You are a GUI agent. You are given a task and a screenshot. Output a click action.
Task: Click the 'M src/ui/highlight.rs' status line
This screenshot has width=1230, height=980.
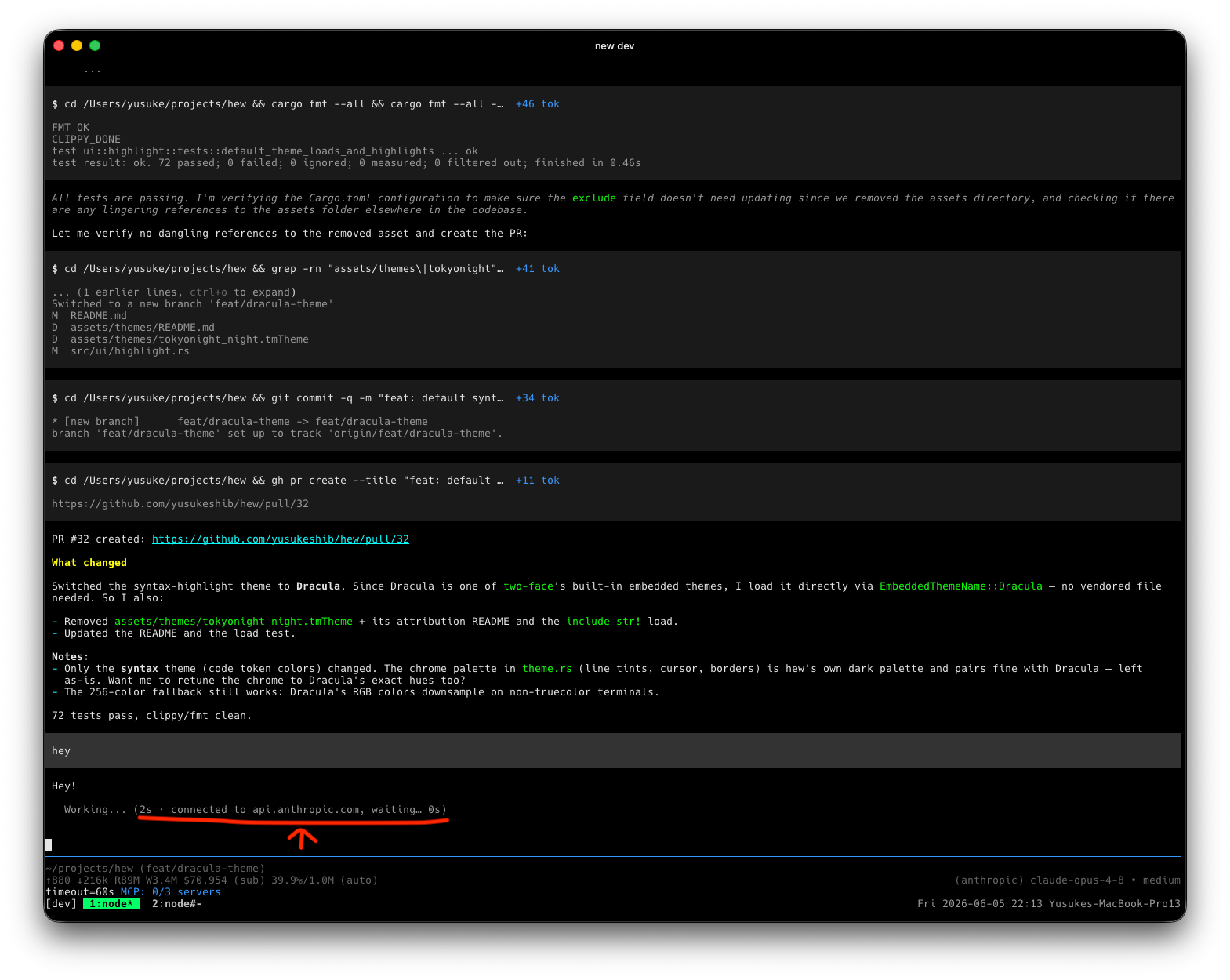pos(121,351)
